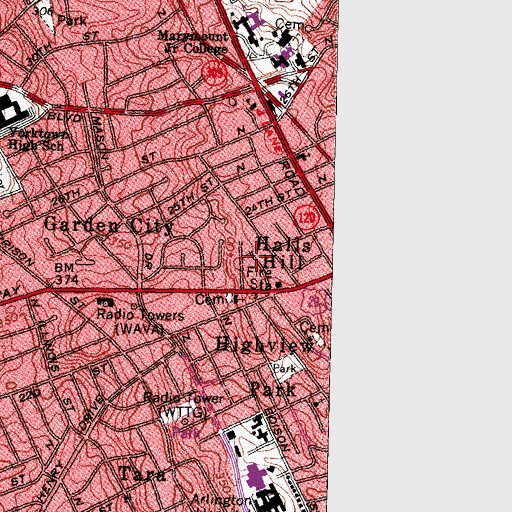Click the 30TH street label
Image resolution: width=512 pixels, height=512 pixels.
[x=39, y=54]
